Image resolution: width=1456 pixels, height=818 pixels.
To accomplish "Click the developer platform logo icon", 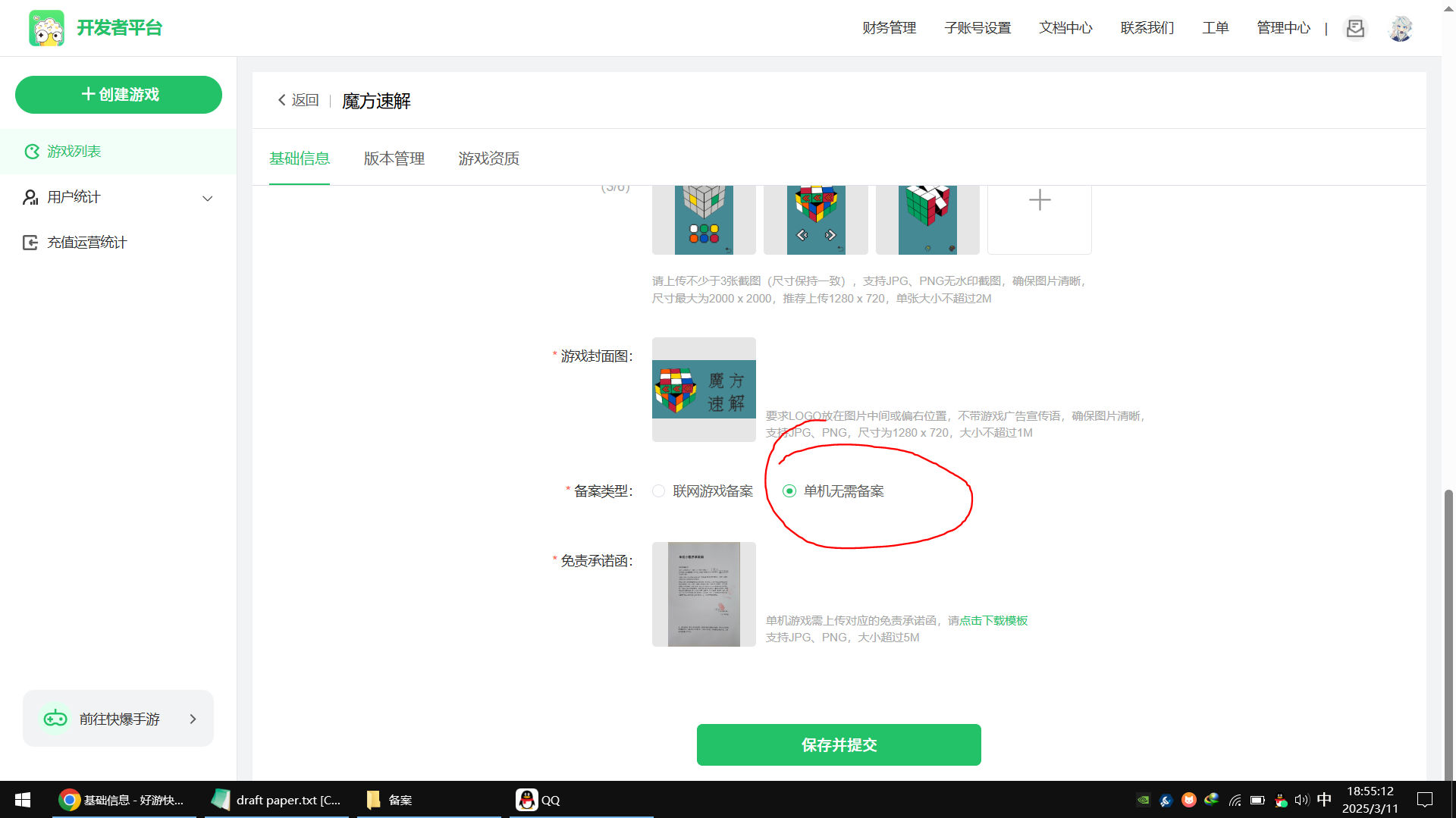I will coord(46,28).
